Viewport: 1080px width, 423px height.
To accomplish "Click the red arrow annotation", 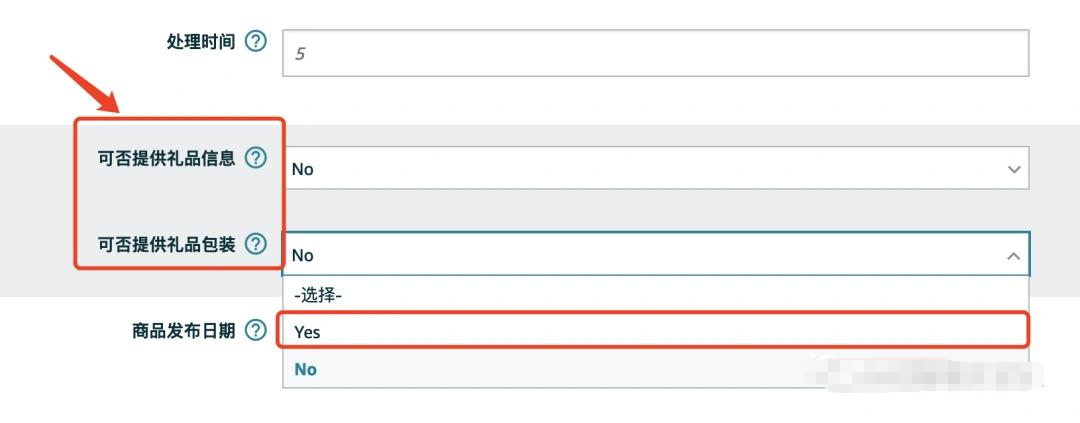I will (85, 84).
